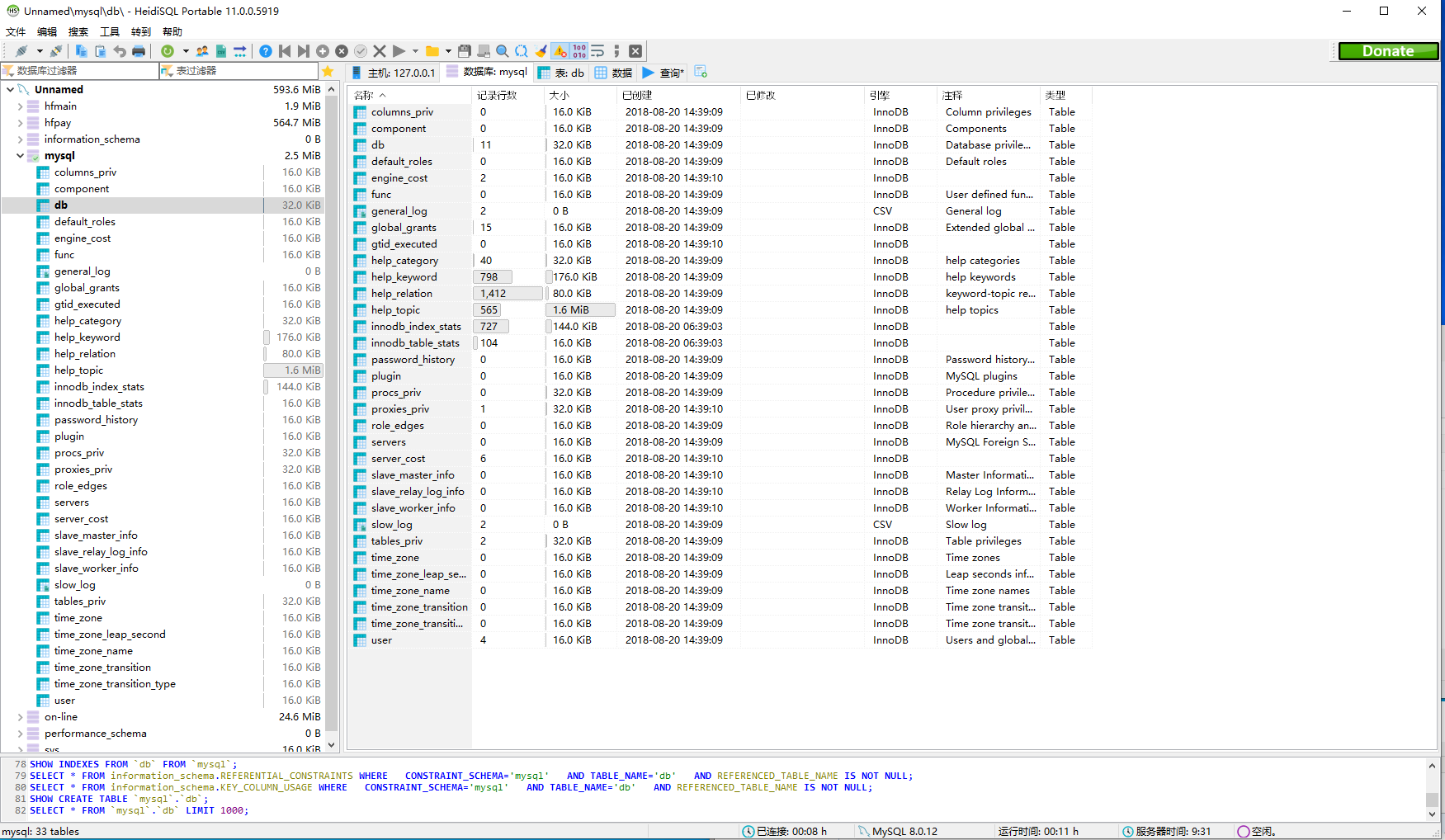This screenshot has width=1445, height=840.
Task: Open the 转到 menu
Action: tap(141, 32)
